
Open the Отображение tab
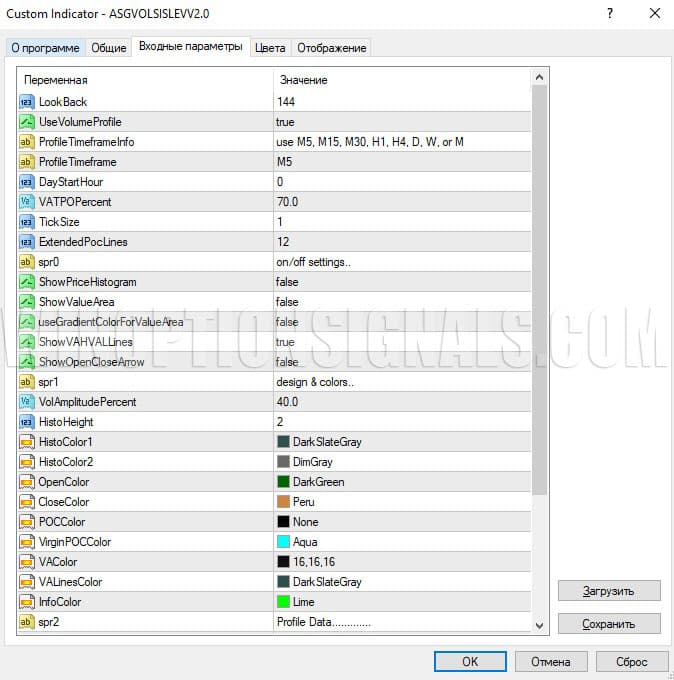point(332,47)
